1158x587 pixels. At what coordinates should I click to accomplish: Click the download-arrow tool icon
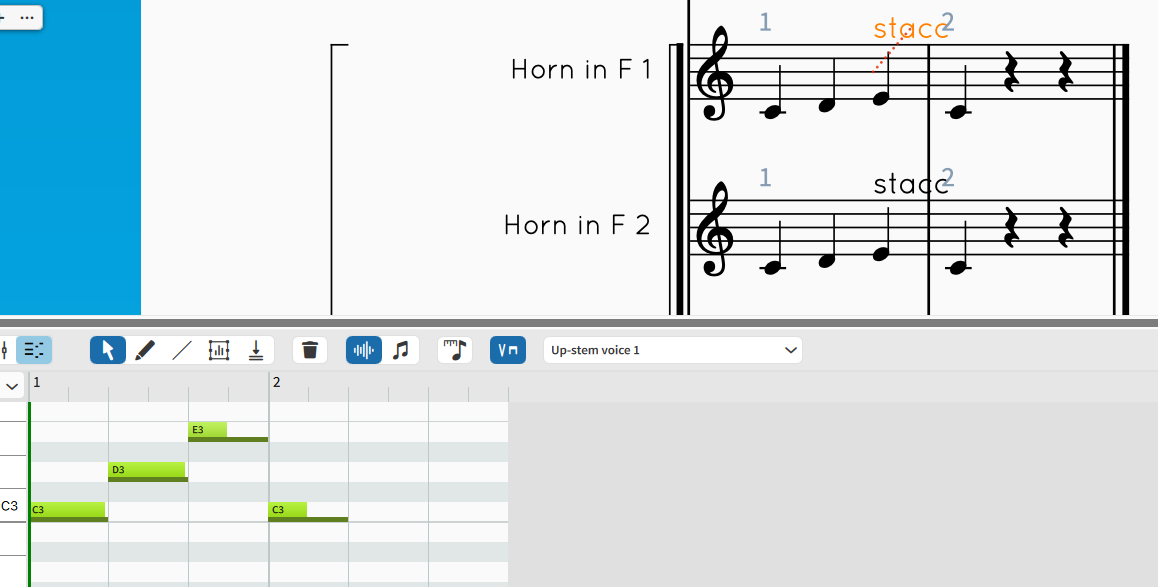point(256,350)
